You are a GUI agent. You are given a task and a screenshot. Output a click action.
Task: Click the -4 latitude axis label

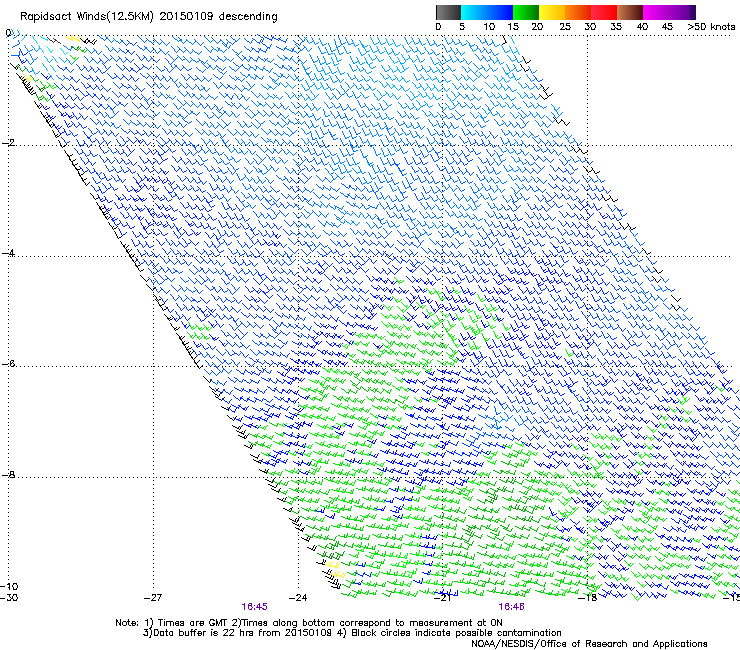(8, 253)
